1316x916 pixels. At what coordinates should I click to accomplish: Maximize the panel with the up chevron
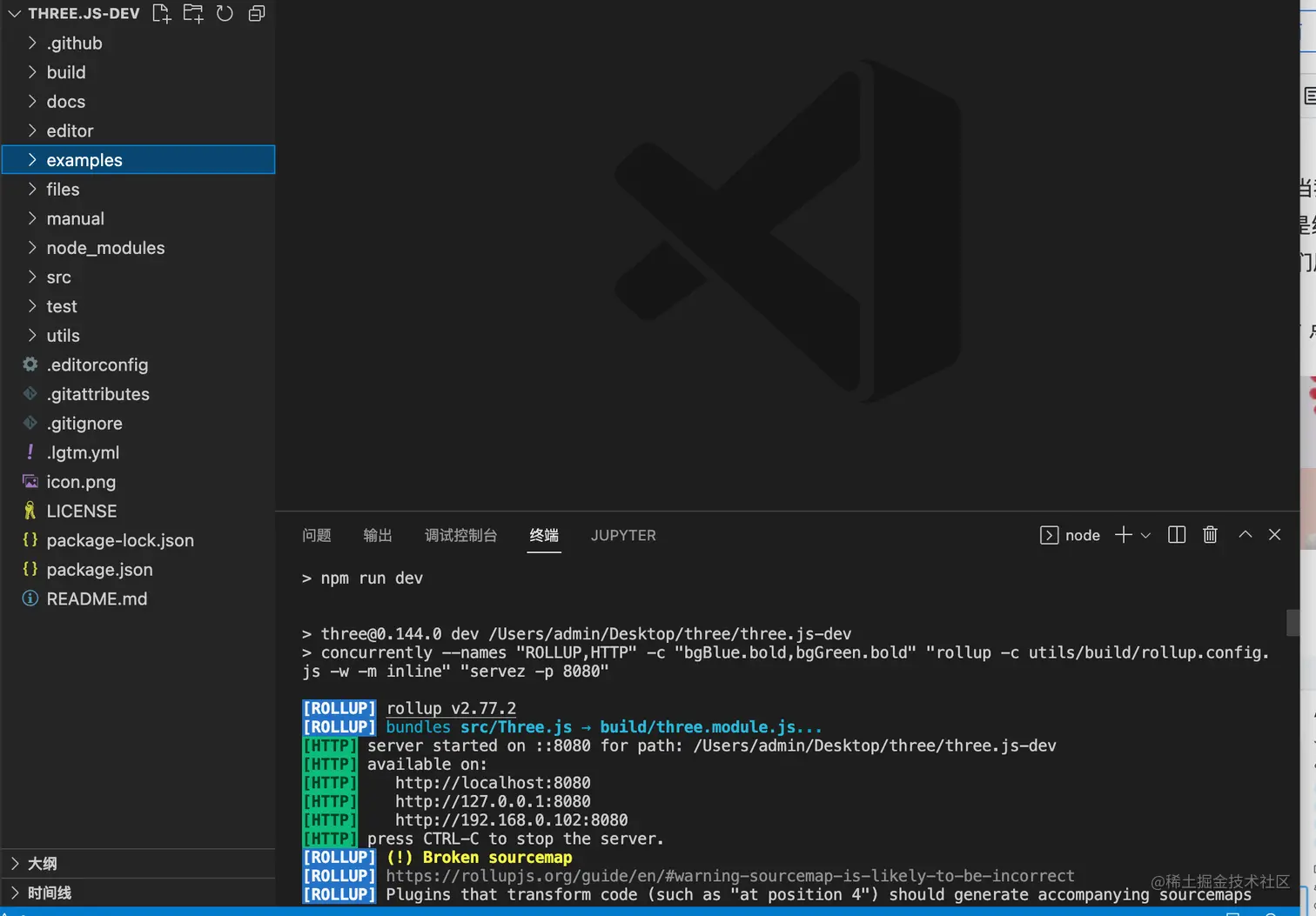[1245, 535]
